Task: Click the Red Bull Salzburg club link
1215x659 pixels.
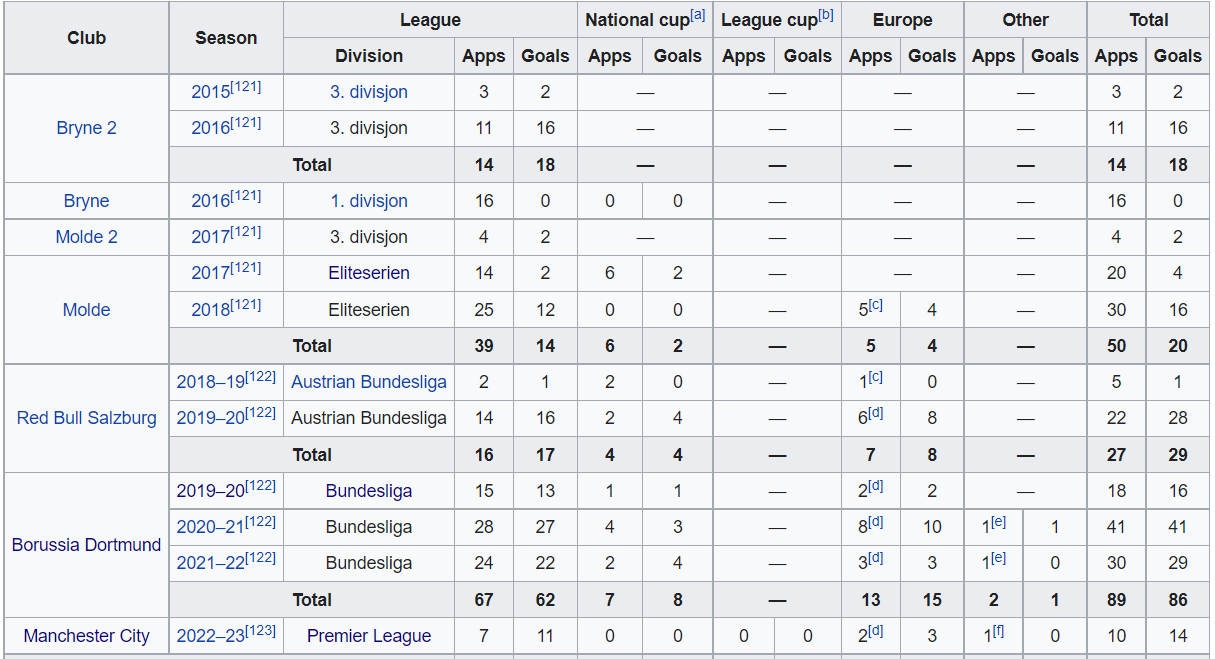Action: click(x=86, y=418)
